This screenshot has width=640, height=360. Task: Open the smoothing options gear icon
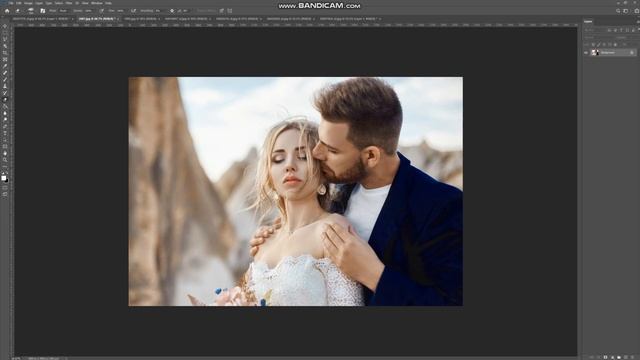(172, 11)
